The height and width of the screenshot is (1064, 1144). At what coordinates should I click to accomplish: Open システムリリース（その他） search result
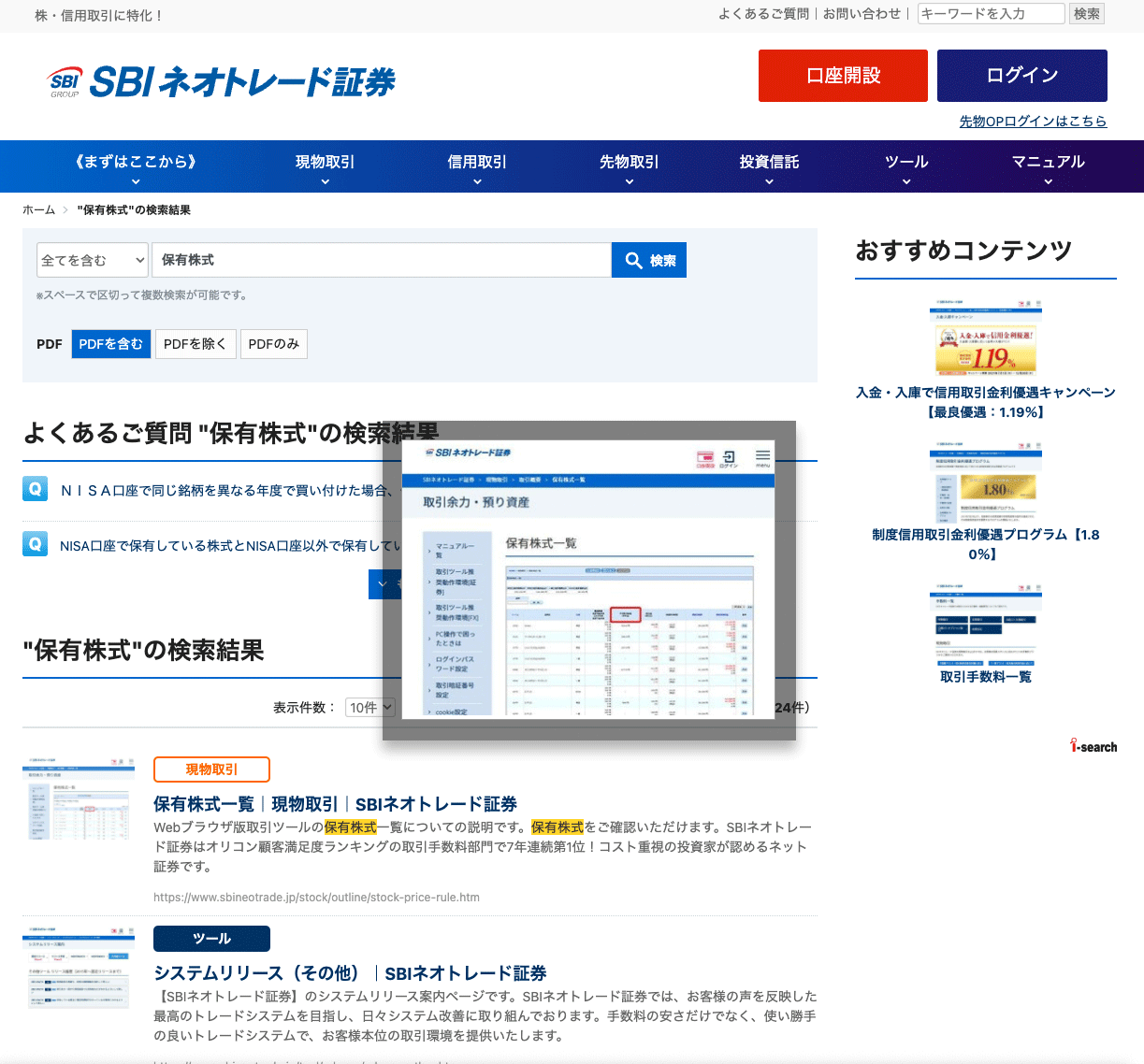(x=350, y=973)
